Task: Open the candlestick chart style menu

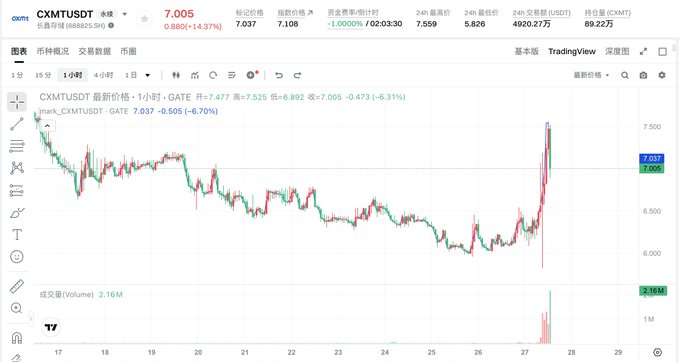Action: (176, 75)
